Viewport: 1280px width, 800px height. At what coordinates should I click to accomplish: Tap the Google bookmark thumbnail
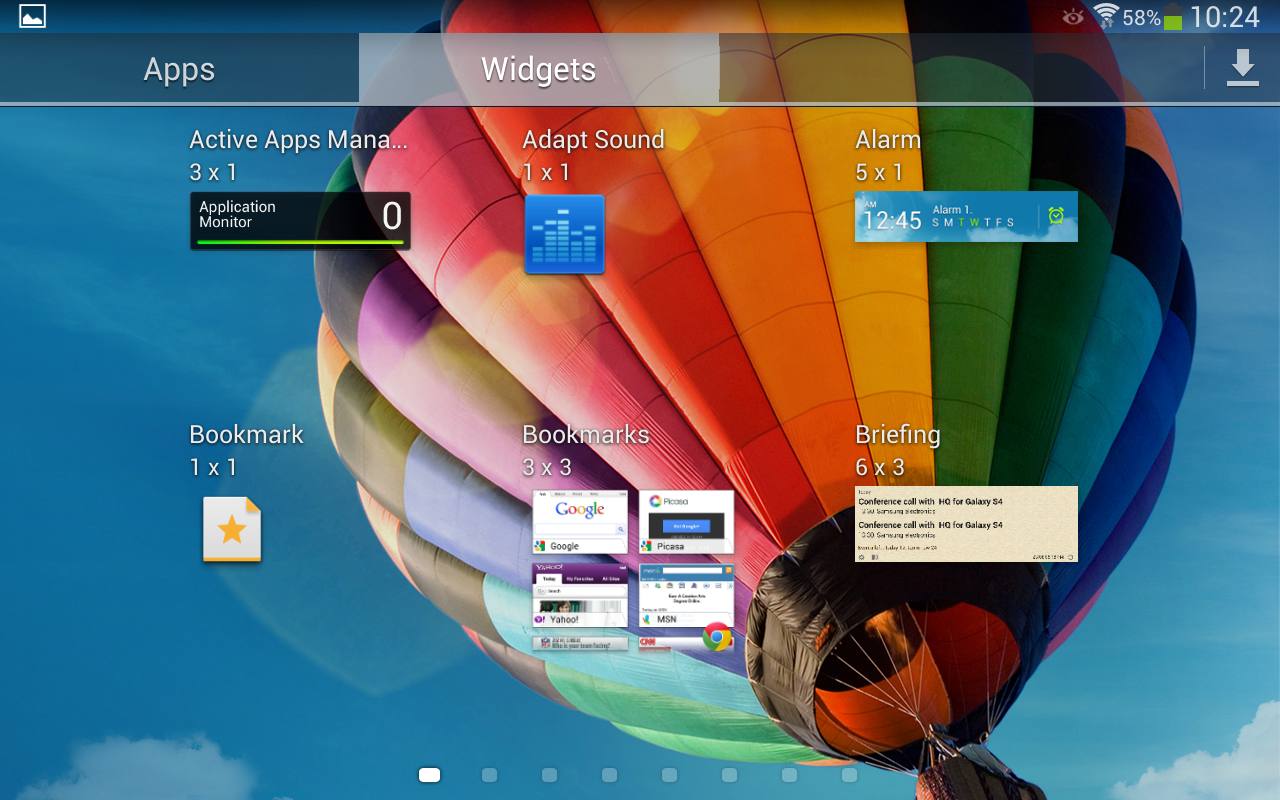pyautogui.click(x=580, y=521)
